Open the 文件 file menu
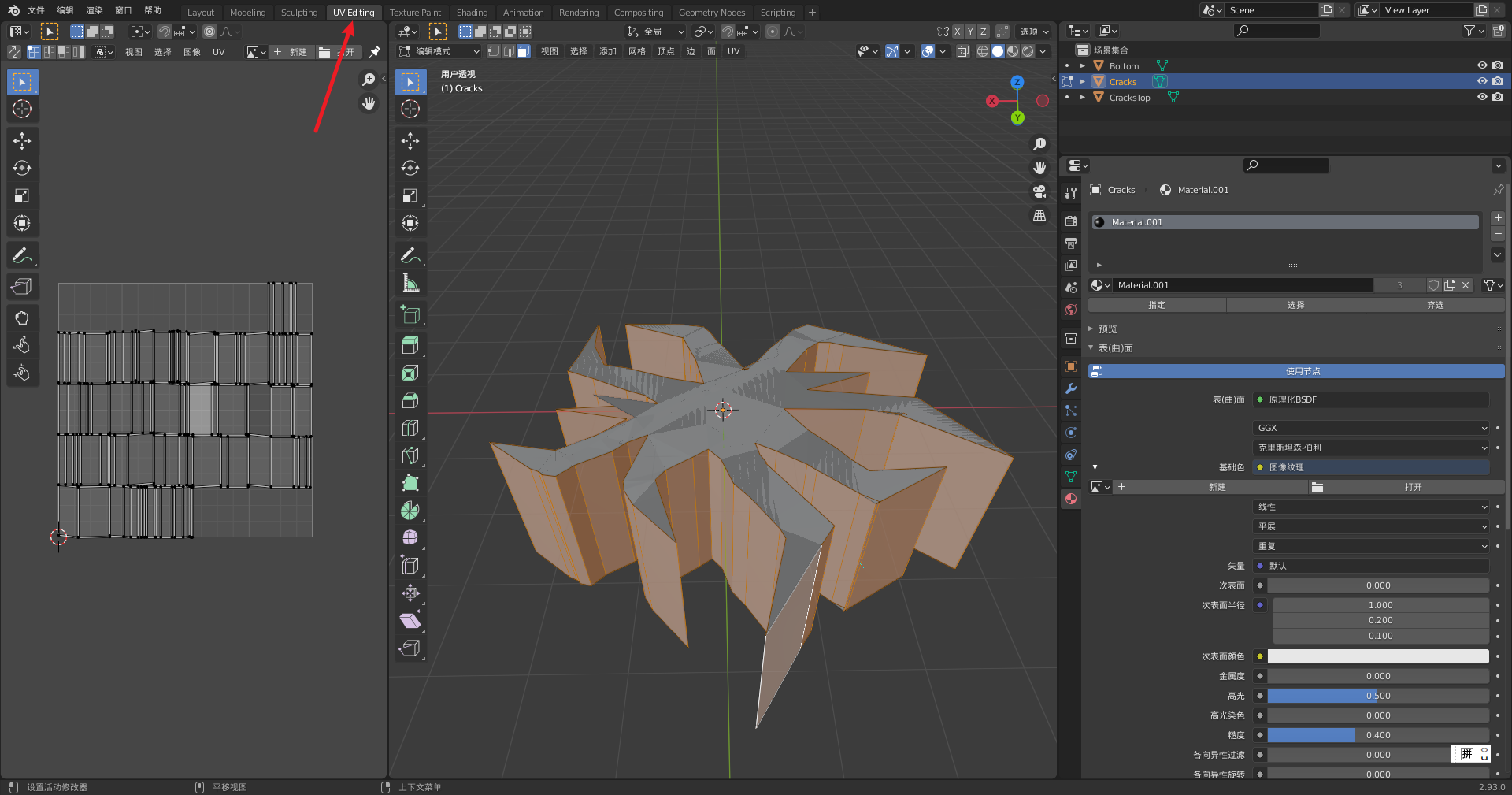Viewport: 1512px width, 795px height. pyautogui.click(x=36, y=11)
